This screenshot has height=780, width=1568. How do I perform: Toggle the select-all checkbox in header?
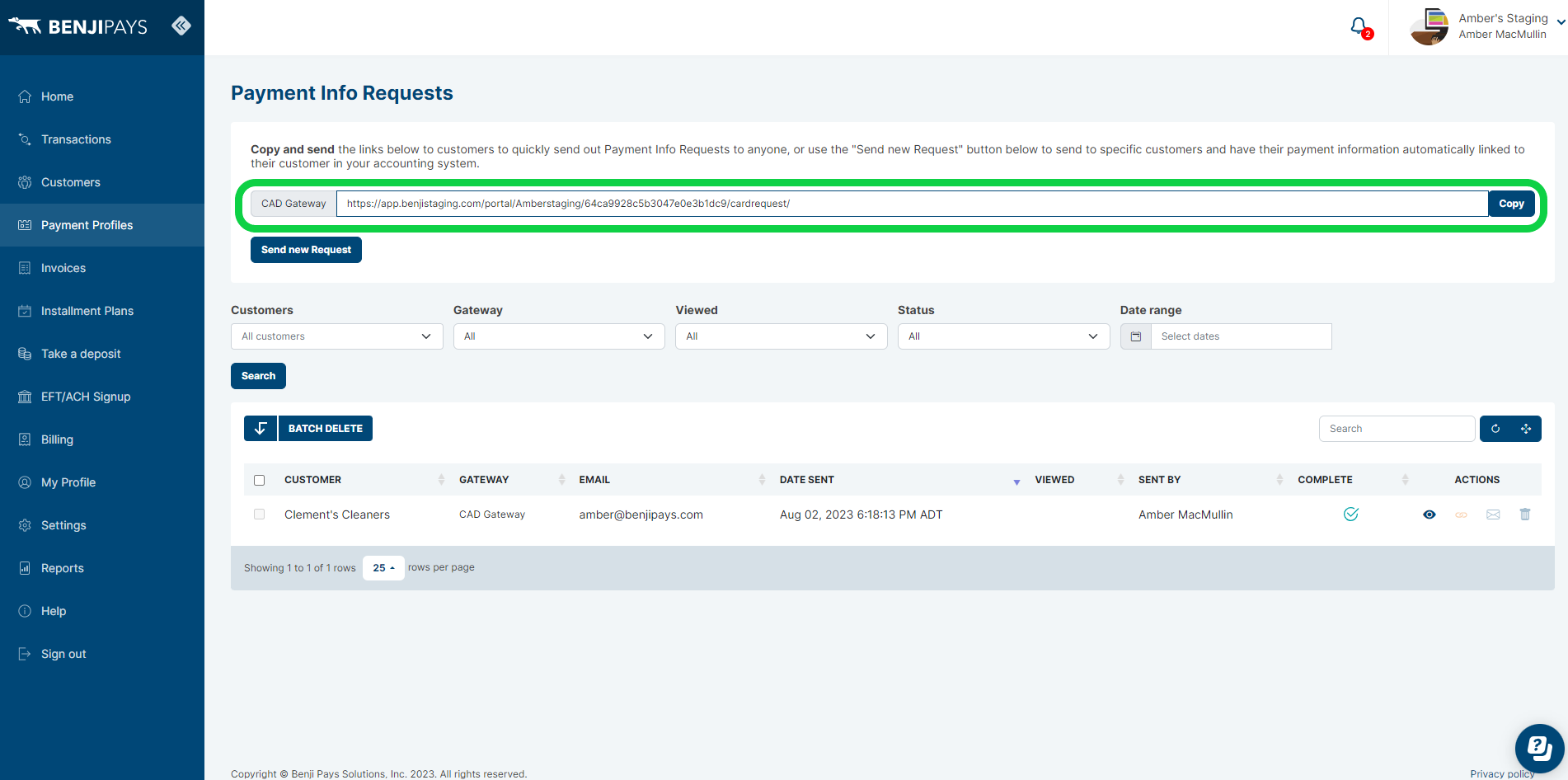click(260, 480)
